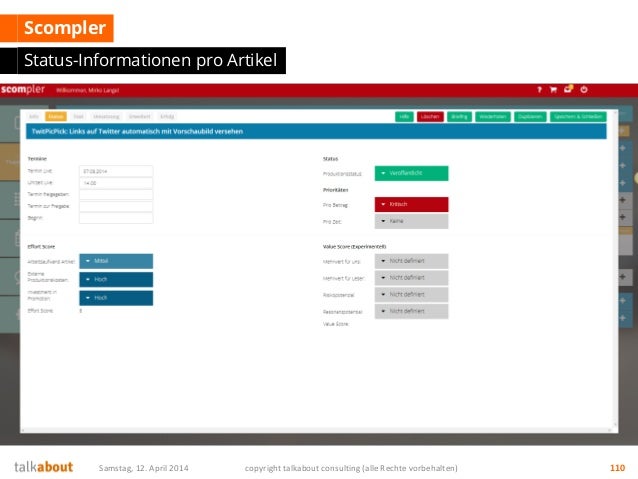Click the Termine section heading
This screenshot has height=479, width=638.
(37, 159)
